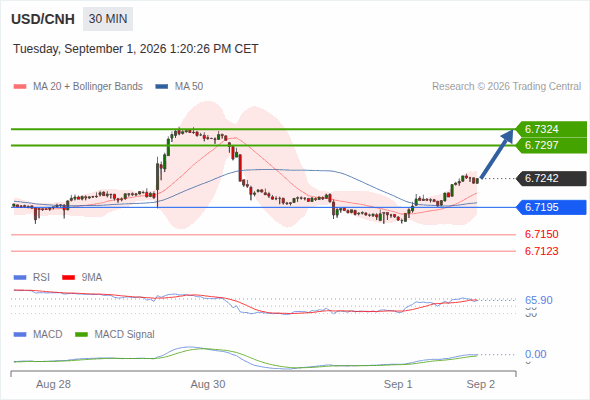
Task: Click the USD/CNH pair title
Action: 43,19
